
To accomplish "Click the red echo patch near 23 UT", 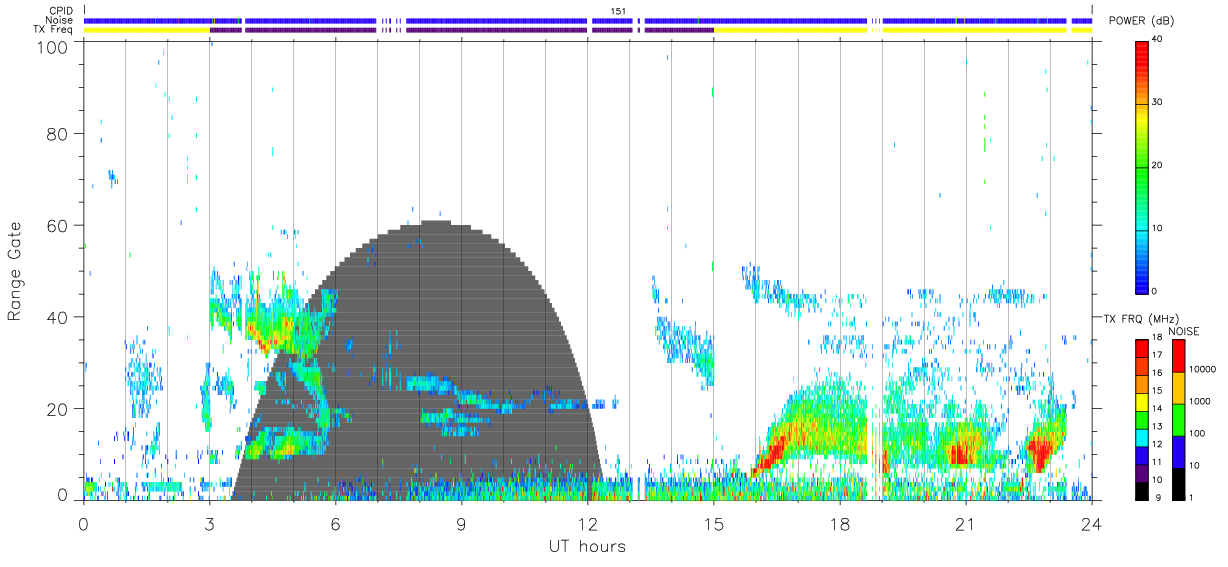I will 1040,452.
